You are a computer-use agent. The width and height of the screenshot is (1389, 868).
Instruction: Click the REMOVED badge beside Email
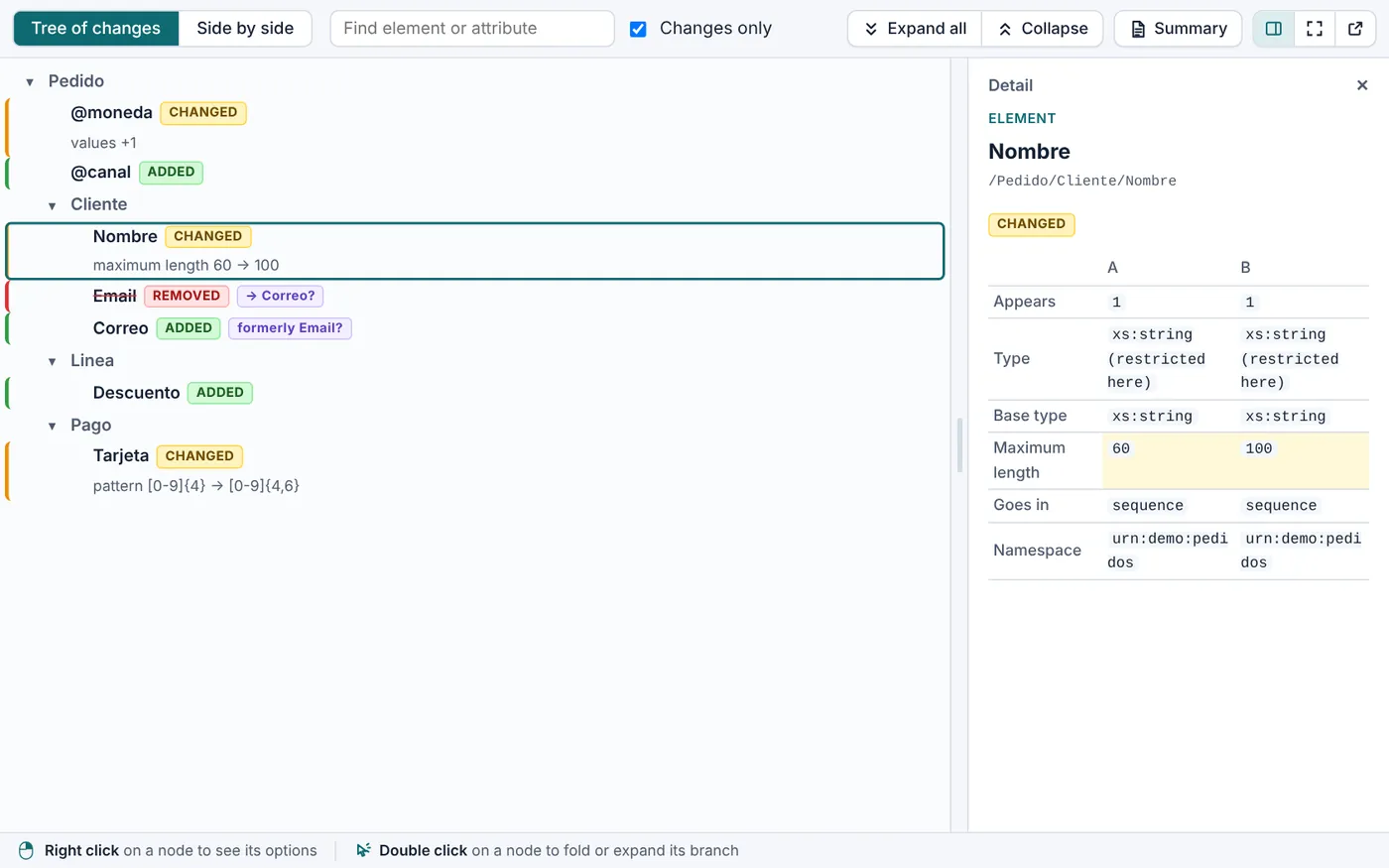click(x=187, y=296)
